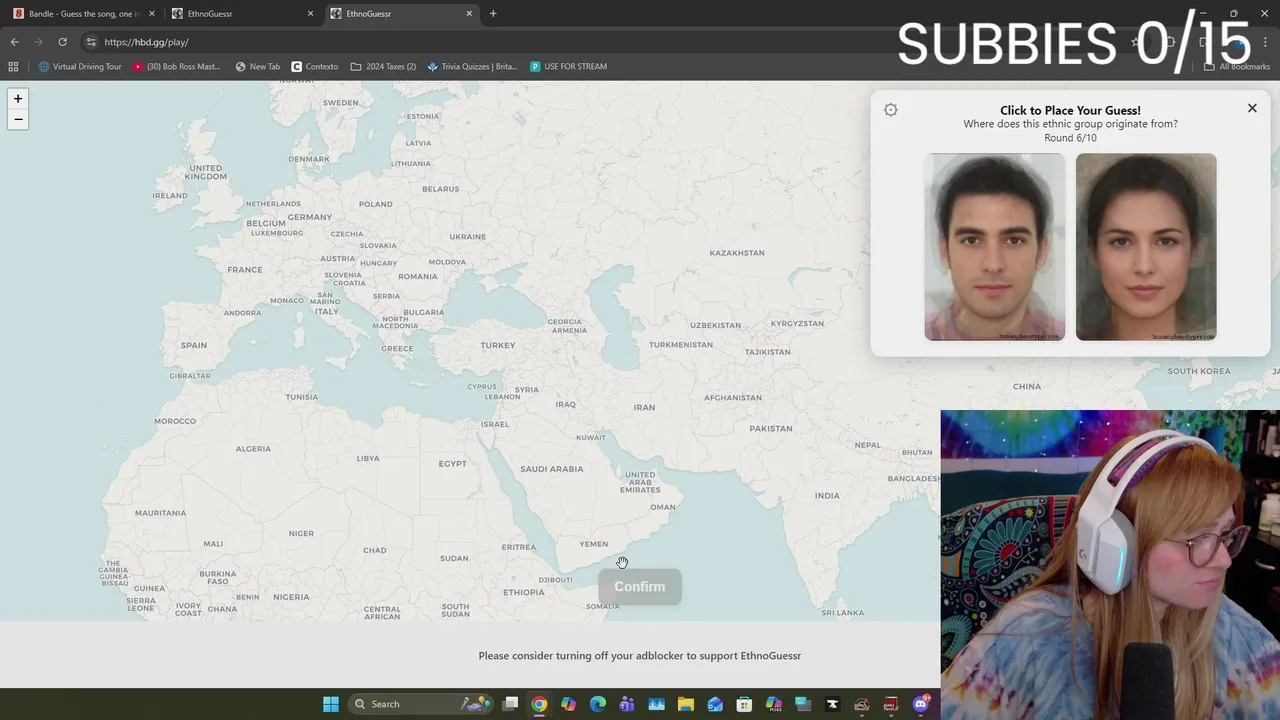This screenshot has width=1280, height=720.
Task: Reload the current page
Action: (63, 42)
